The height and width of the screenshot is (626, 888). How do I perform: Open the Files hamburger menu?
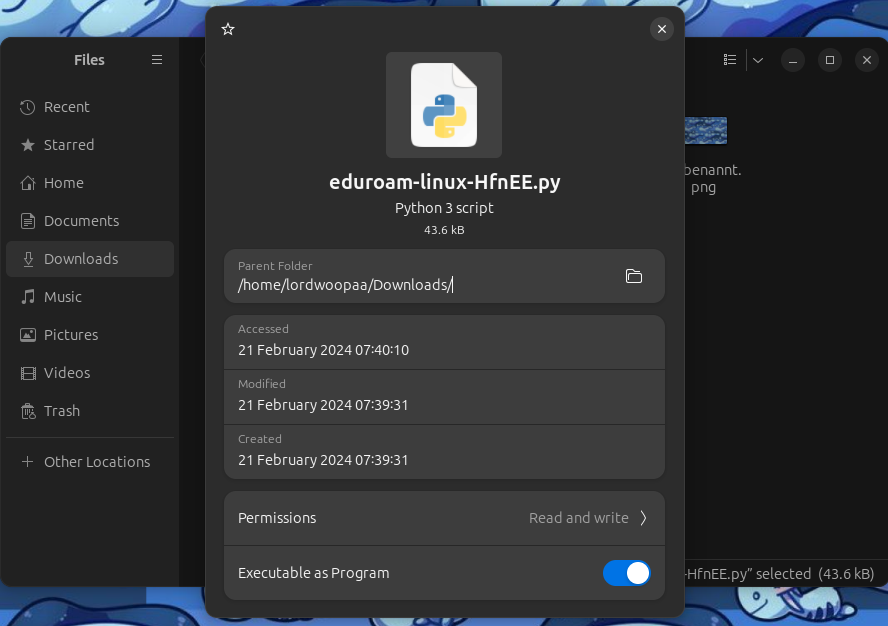(157, 59)
